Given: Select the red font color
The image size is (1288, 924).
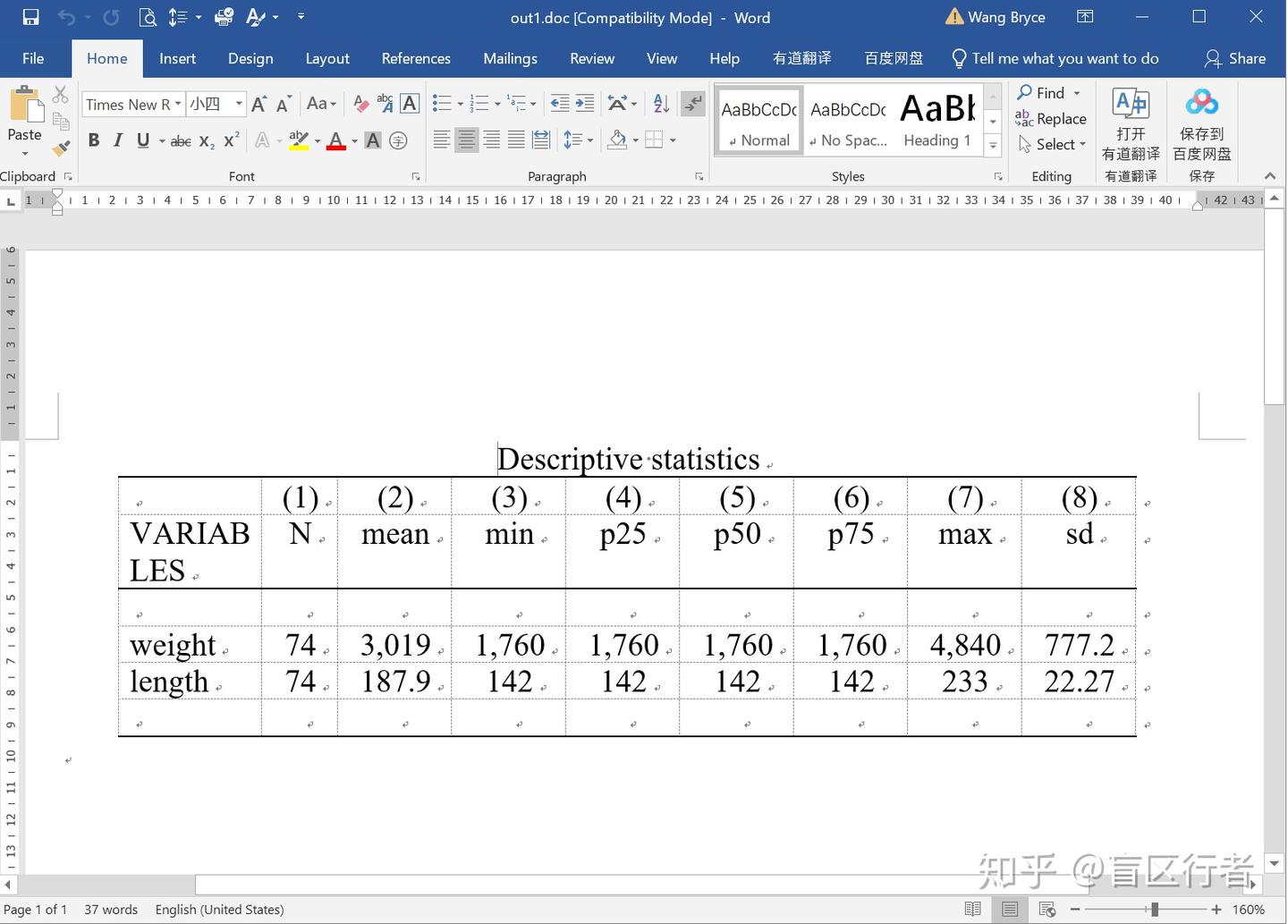Looking at the screenshot, I should pos(335,140).
